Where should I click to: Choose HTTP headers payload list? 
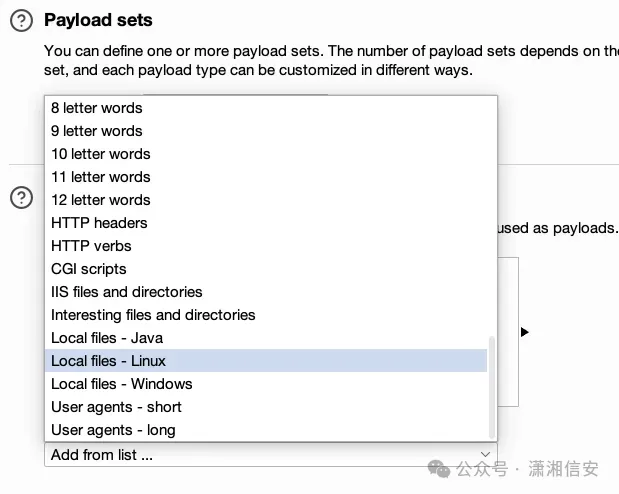coord(99,223)
